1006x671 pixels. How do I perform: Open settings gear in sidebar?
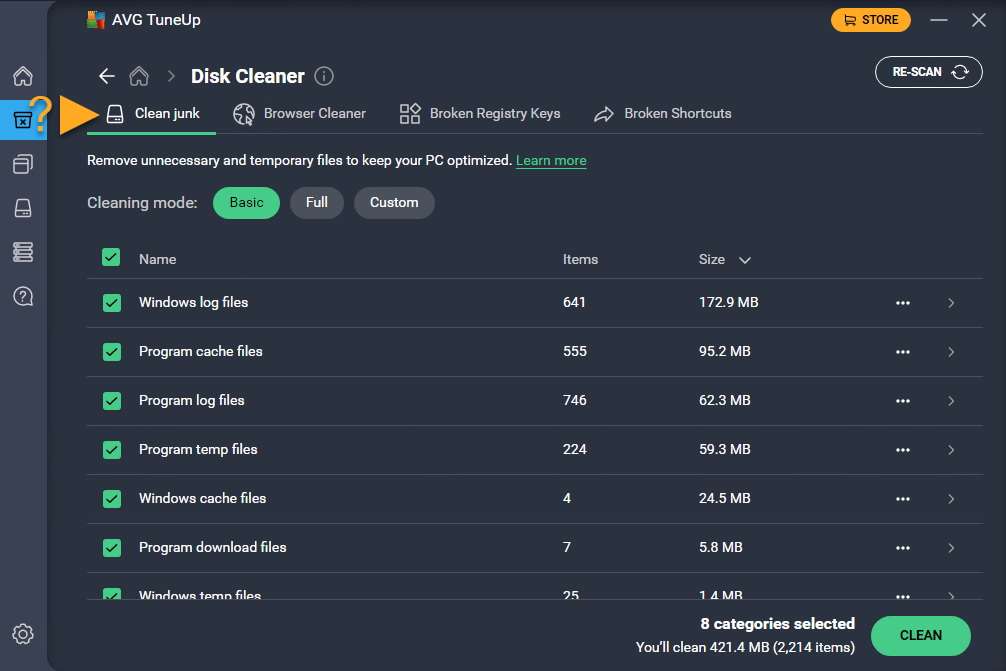23,634
